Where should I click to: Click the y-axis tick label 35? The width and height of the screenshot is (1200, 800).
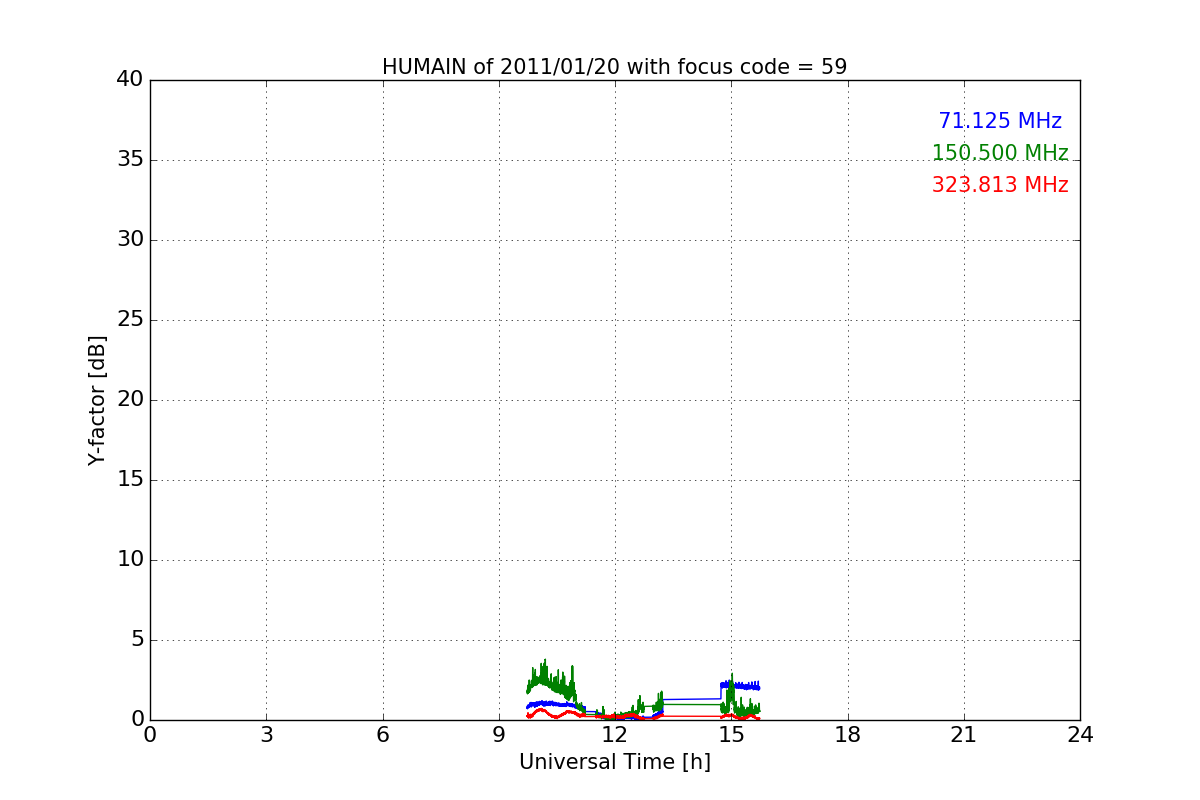[130, 160]
